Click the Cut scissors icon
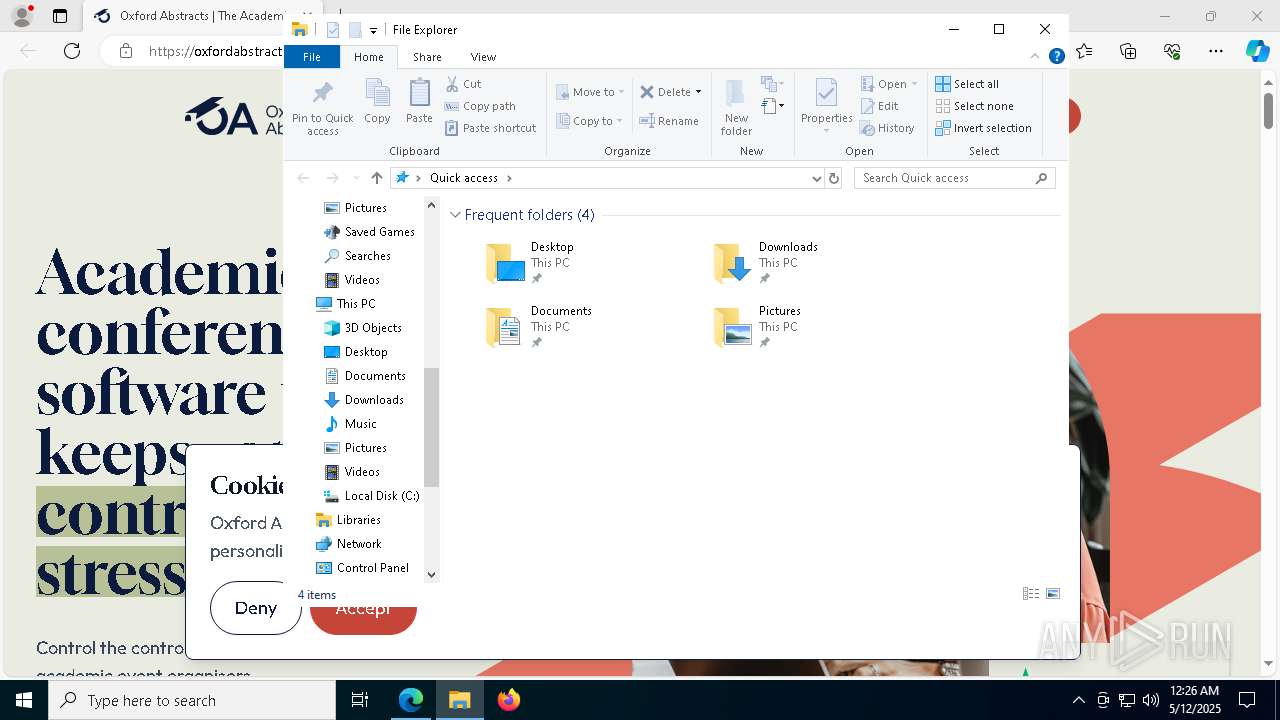Image resolution: width=1280 pixels, height=720 pixels. 452,84
